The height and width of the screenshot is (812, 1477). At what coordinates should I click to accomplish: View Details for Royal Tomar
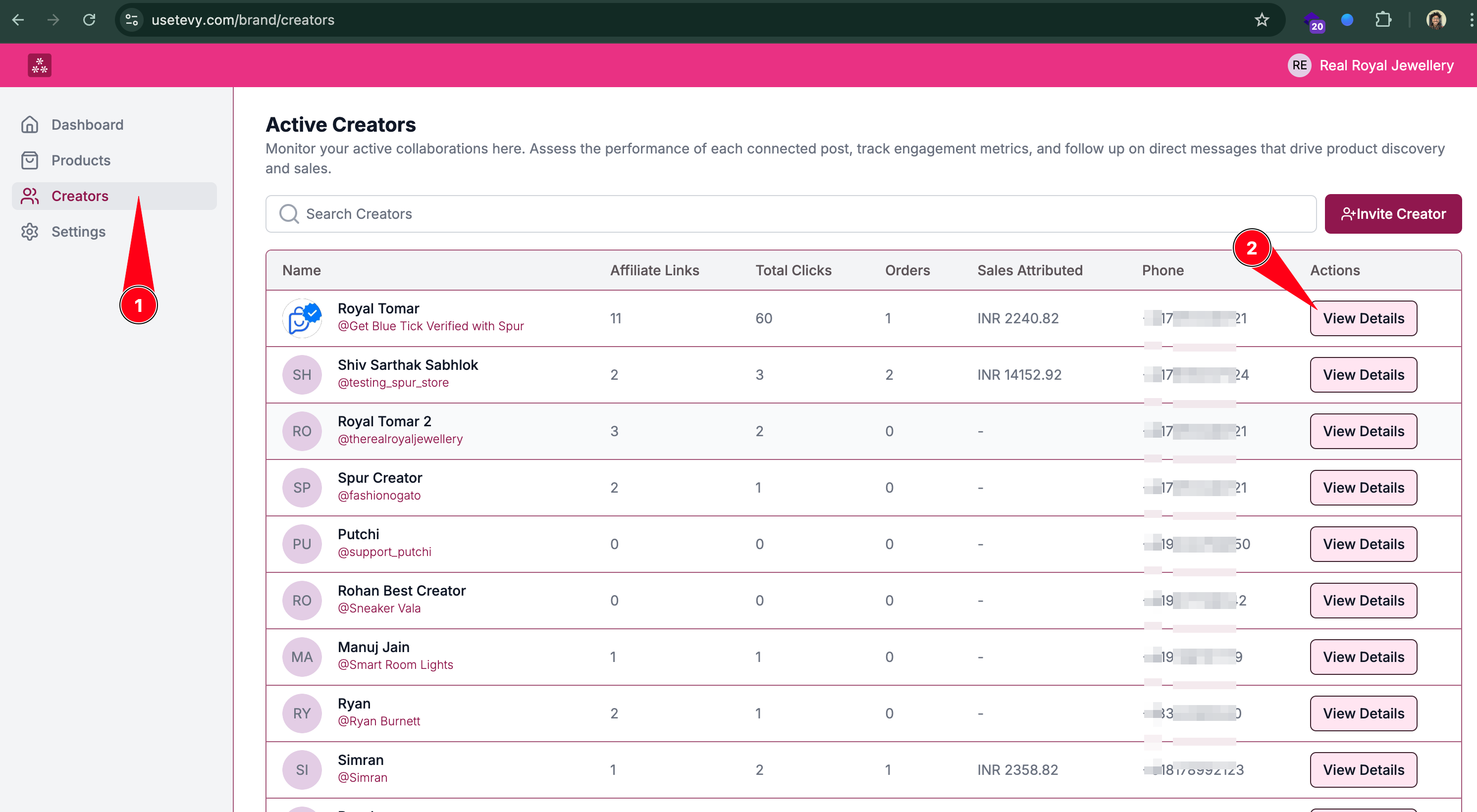pyautogui.click(x=1363, y=318)
